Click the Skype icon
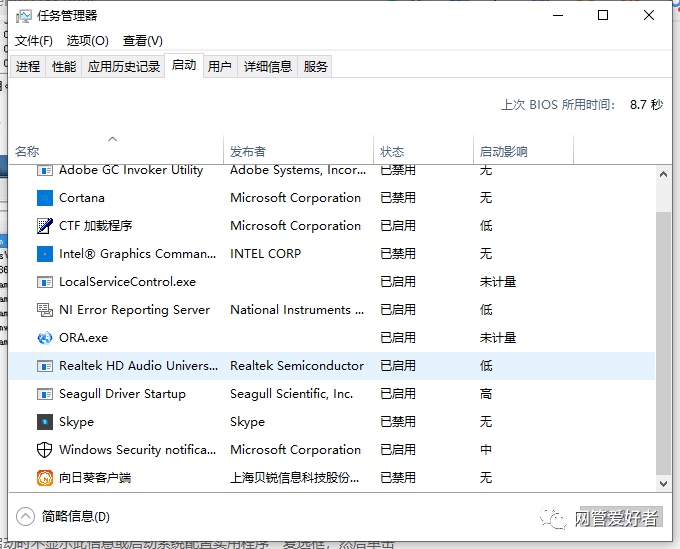 pyautogui.click(x=45, y=422)
